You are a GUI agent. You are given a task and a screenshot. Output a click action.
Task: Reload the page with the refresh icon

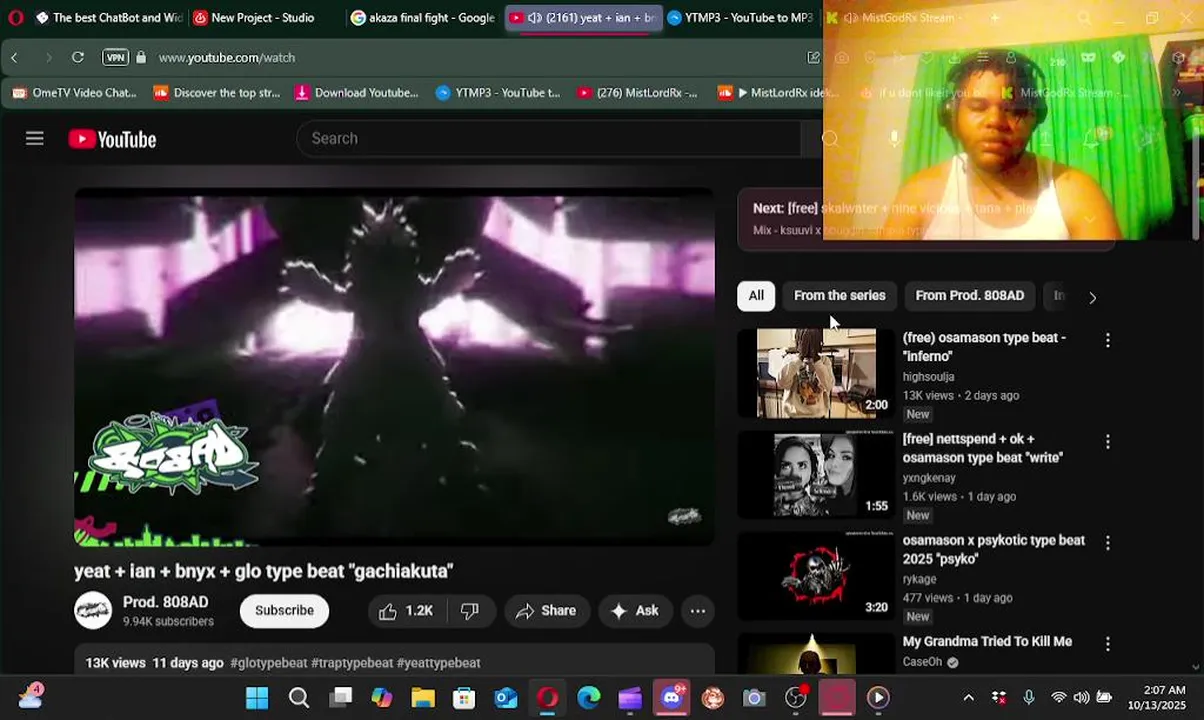pyautogui.click(x=78, y=58)
